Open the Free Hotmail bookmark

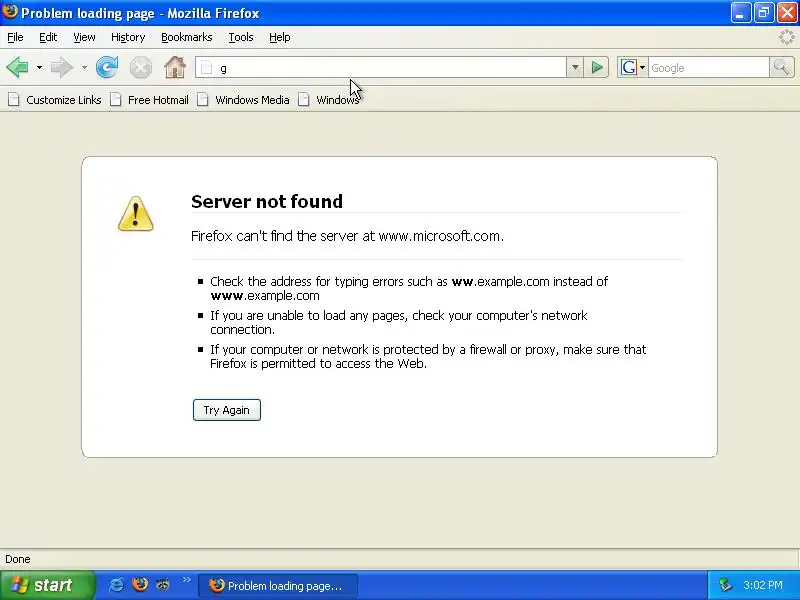149,100
